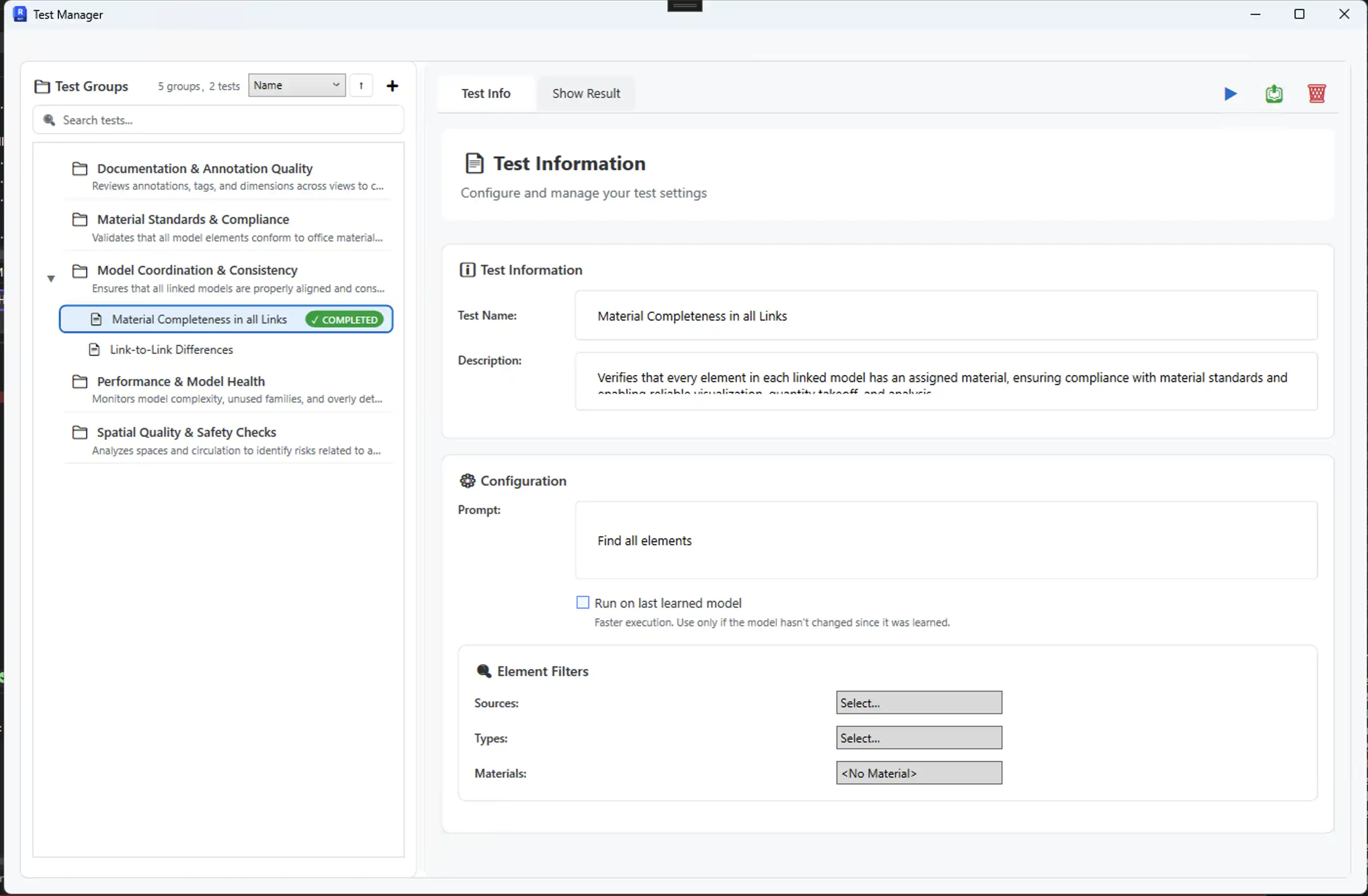Select Material Standards & Compliance group

point(193,219)
